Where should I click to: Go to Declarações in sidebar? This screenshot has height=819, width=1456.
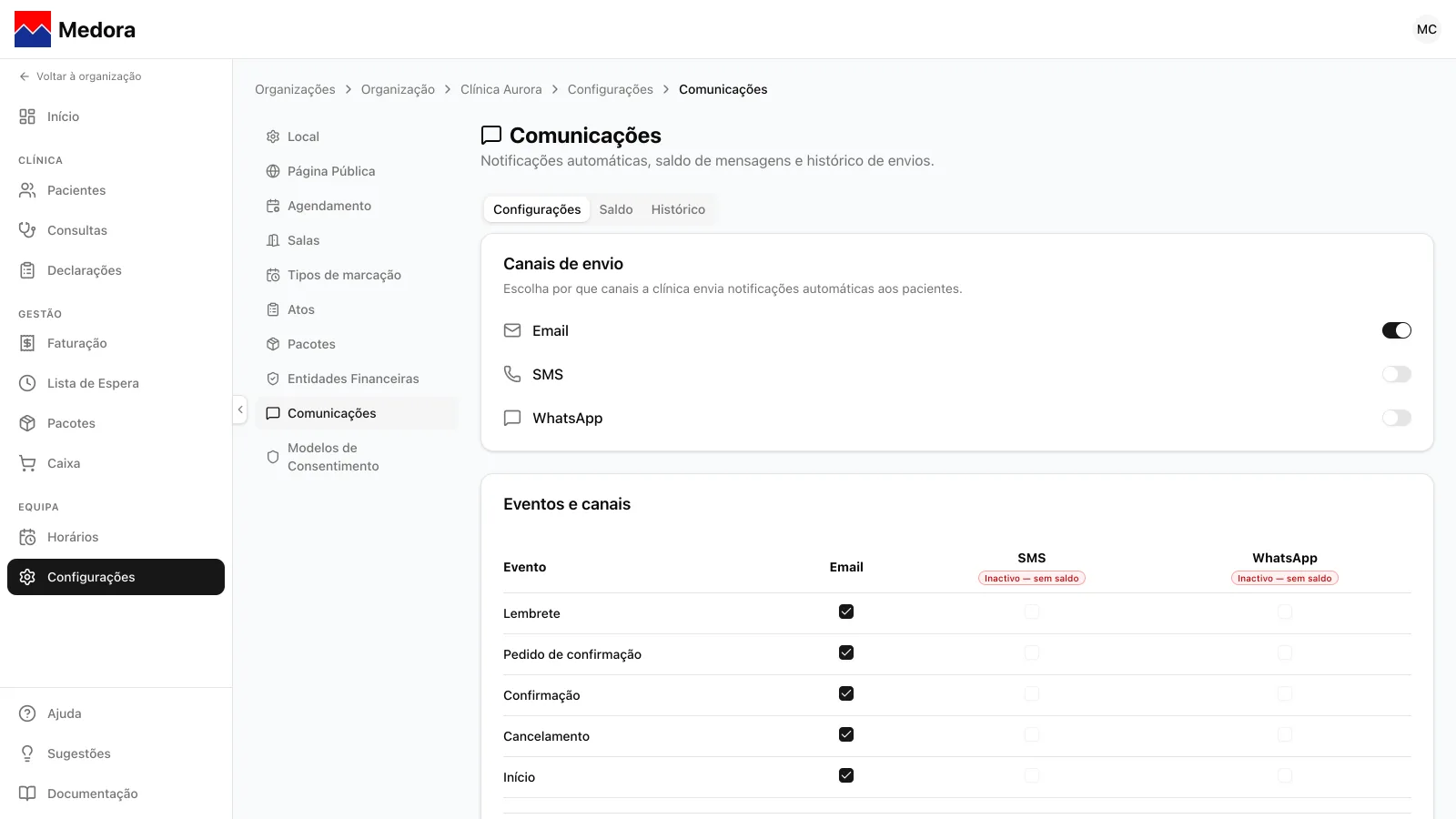pos(116,270)
